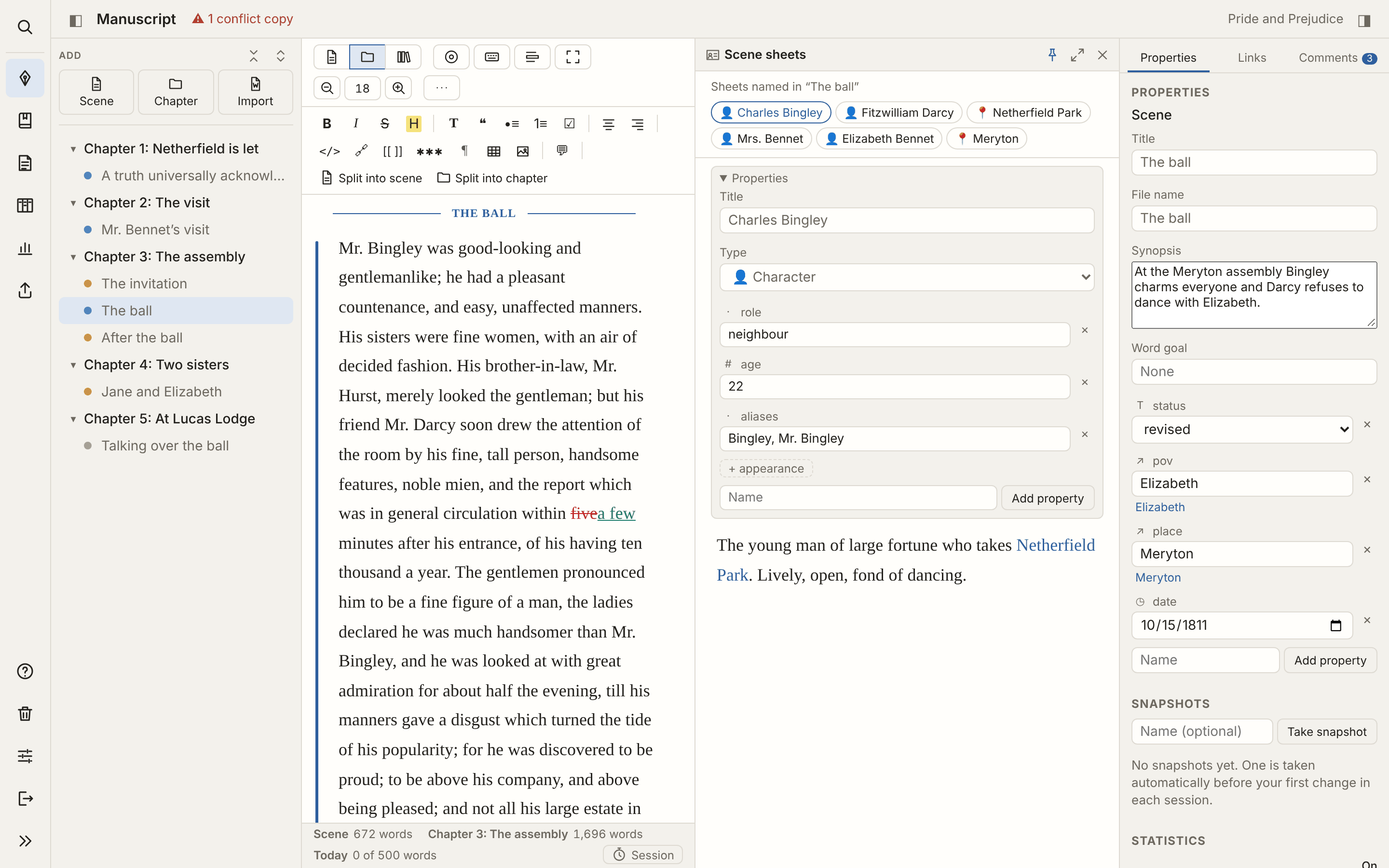Collapse Chapter 1: Netherfield is let
The width and height of the screenshot is (1389, 868).
pos(73,149)
